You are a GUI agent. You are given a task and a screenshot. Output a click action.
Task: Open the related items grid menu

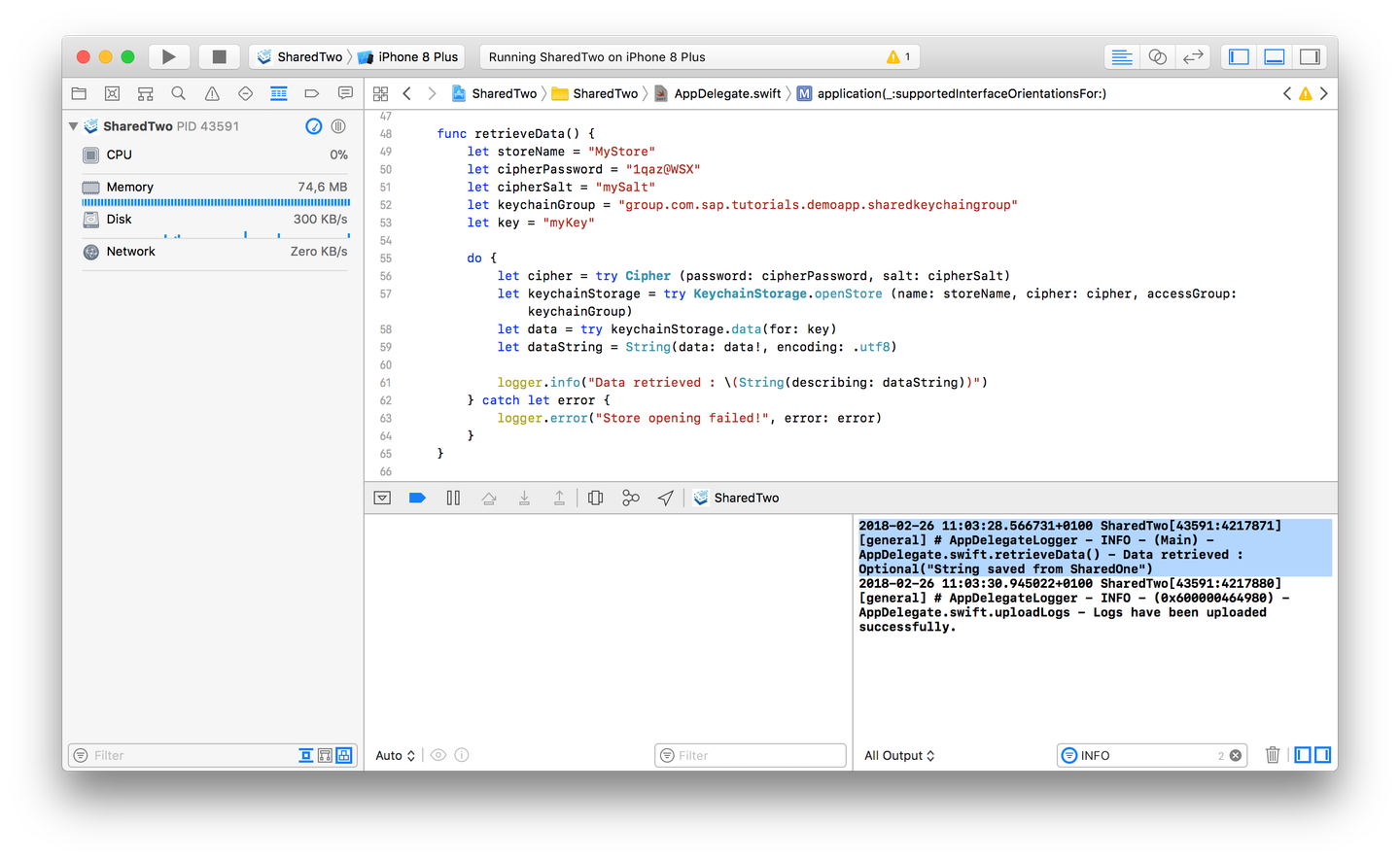click(380, 93)
